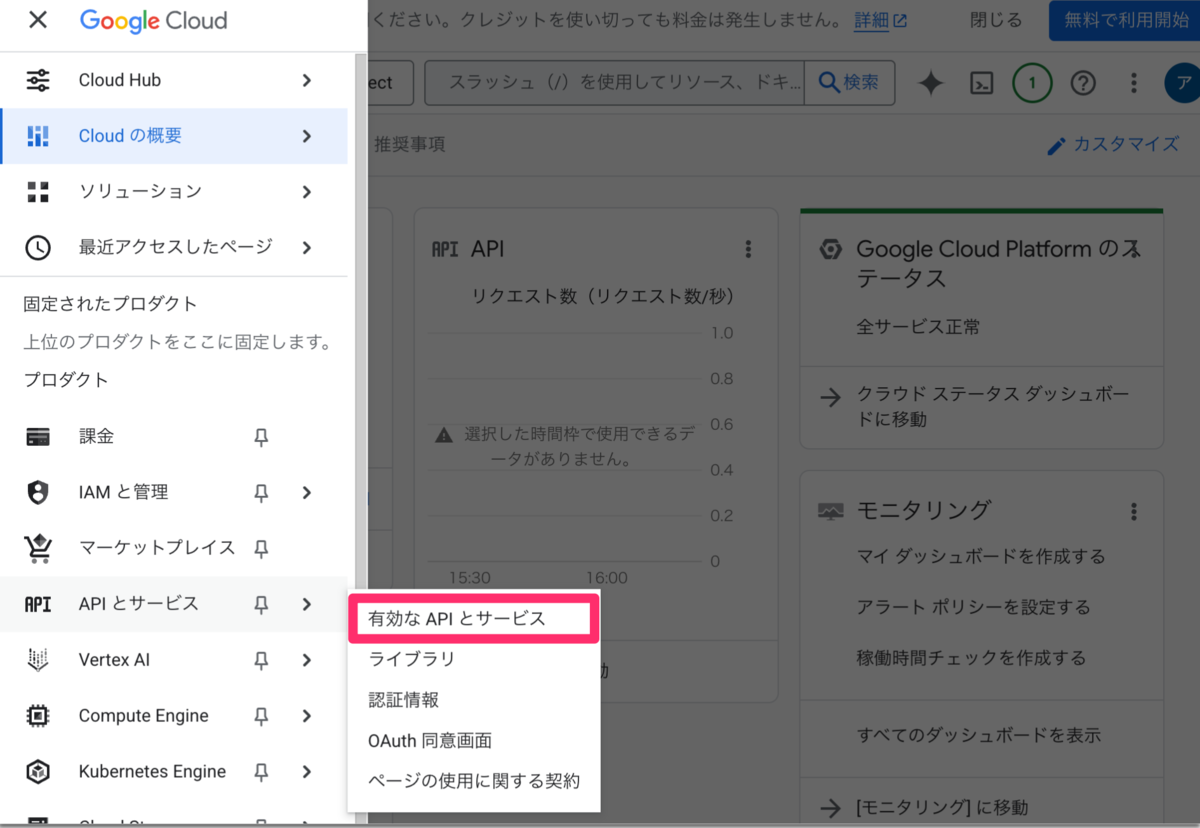This screenshot has width=1200, height=828.
Task: Select 有効な API とサービス submenu item
Action: click(474, 619)
